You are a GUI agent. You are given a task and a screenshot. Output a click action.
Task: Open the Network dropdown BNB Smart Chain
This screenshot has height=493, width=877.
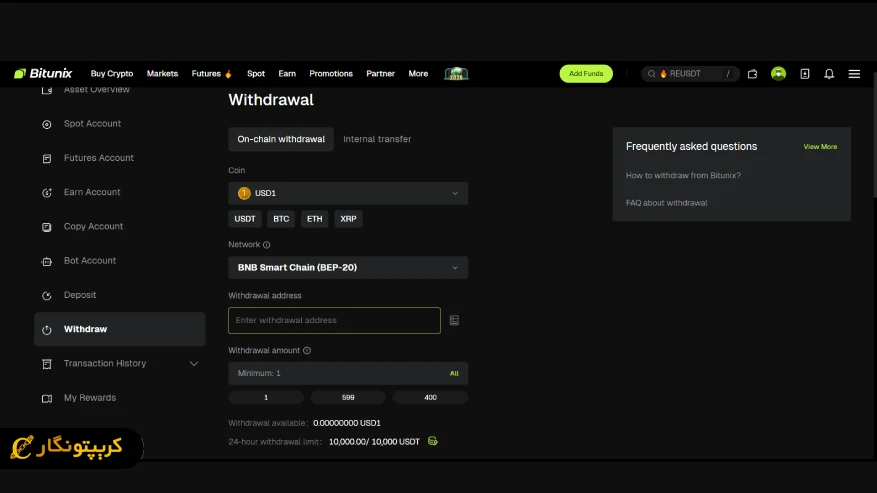click(348, 267)
